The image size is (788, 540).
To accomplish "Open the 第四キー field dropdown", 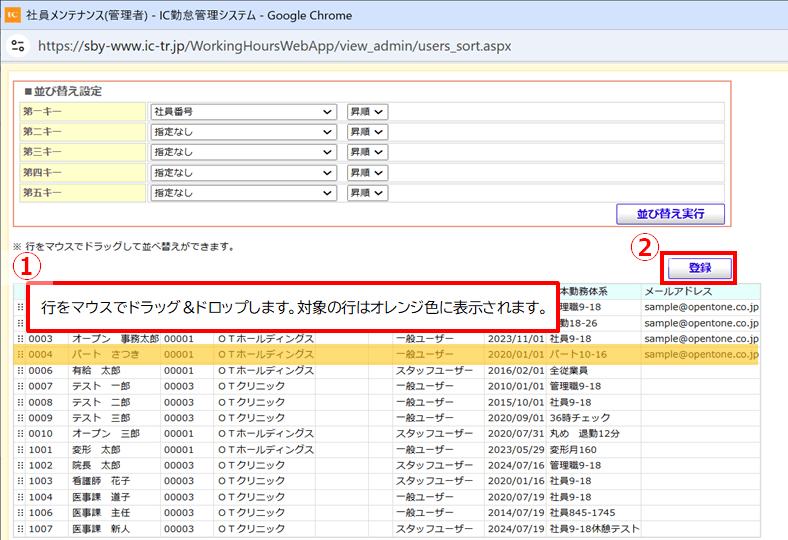I will (243, 172).
